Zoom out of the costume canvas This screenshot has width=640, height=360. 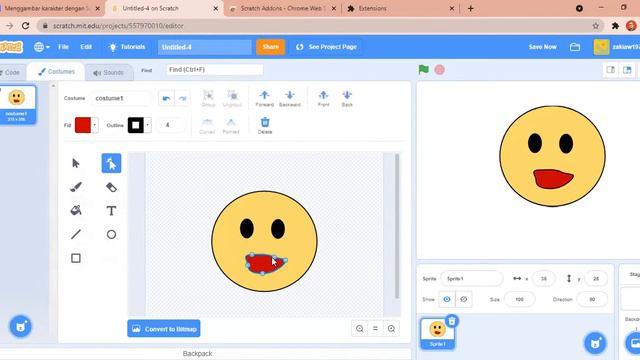[360, 329]
